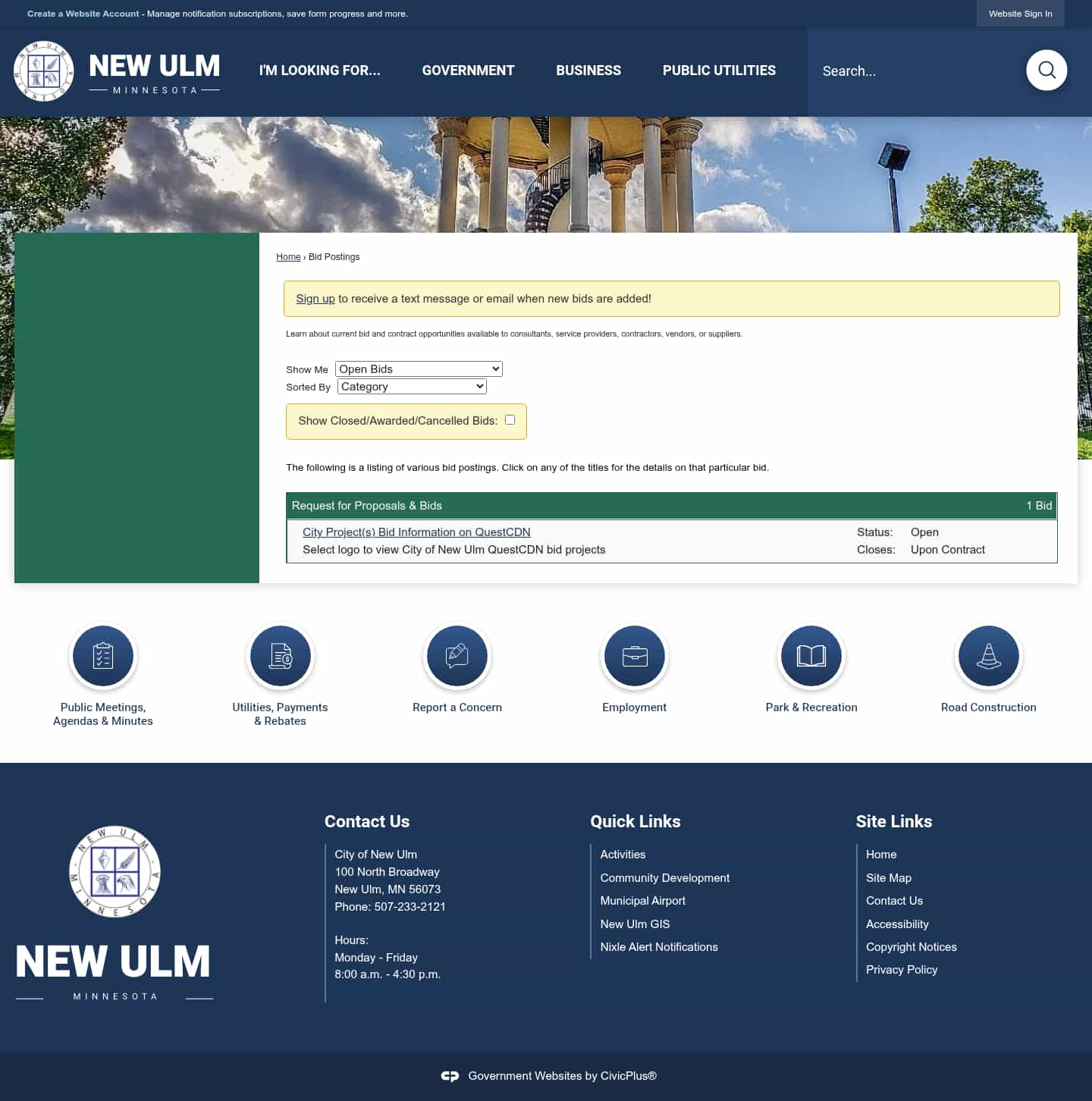1092x1101 pixels.
Task: Open the Open Bids dropdown
Action: (418, 369)
